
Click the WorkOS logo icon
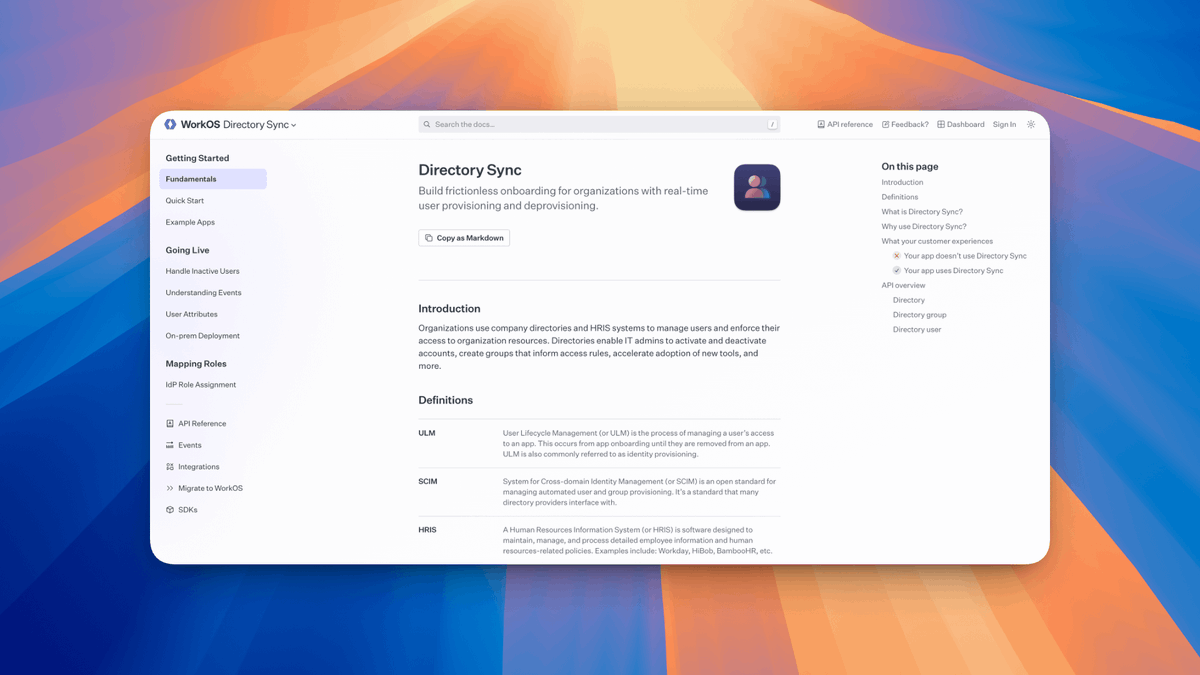point(170,125)
